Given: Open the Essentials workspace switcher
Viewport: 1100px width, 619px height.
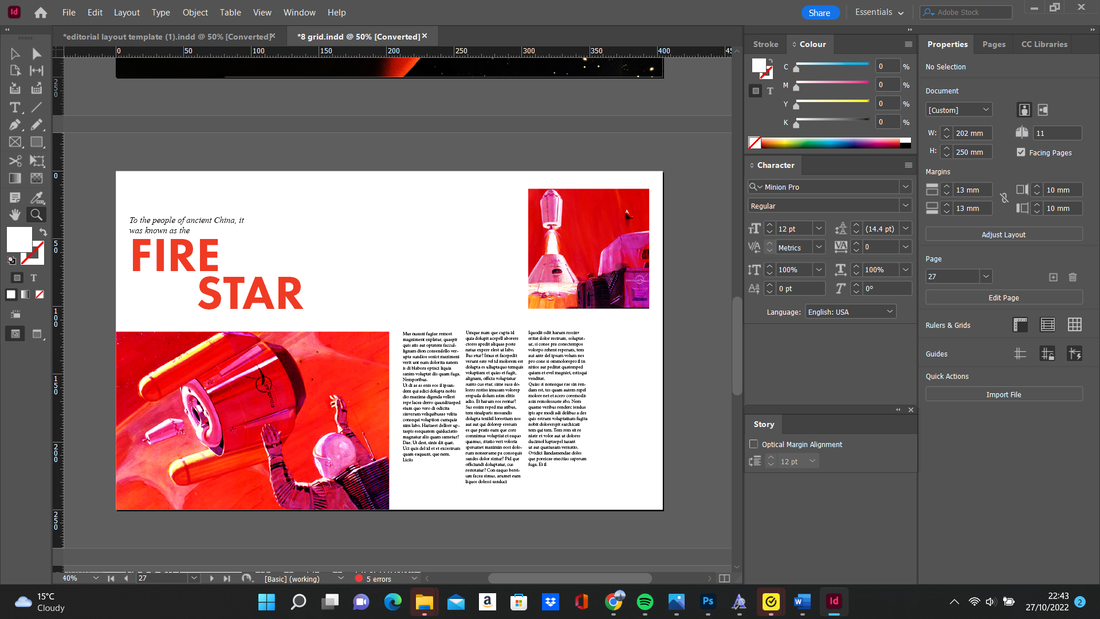Looking at the screenshot, I should 879,13.
